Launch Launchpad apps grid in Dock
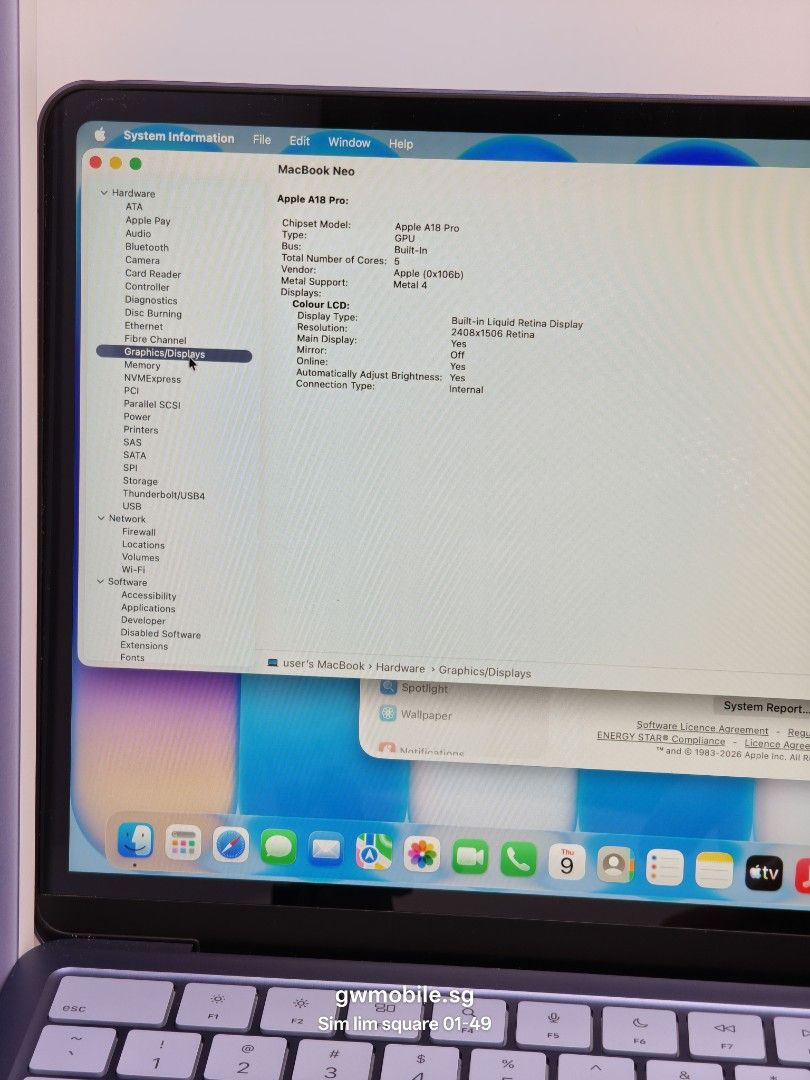The image size is (810, 1080). coord(183,842)
